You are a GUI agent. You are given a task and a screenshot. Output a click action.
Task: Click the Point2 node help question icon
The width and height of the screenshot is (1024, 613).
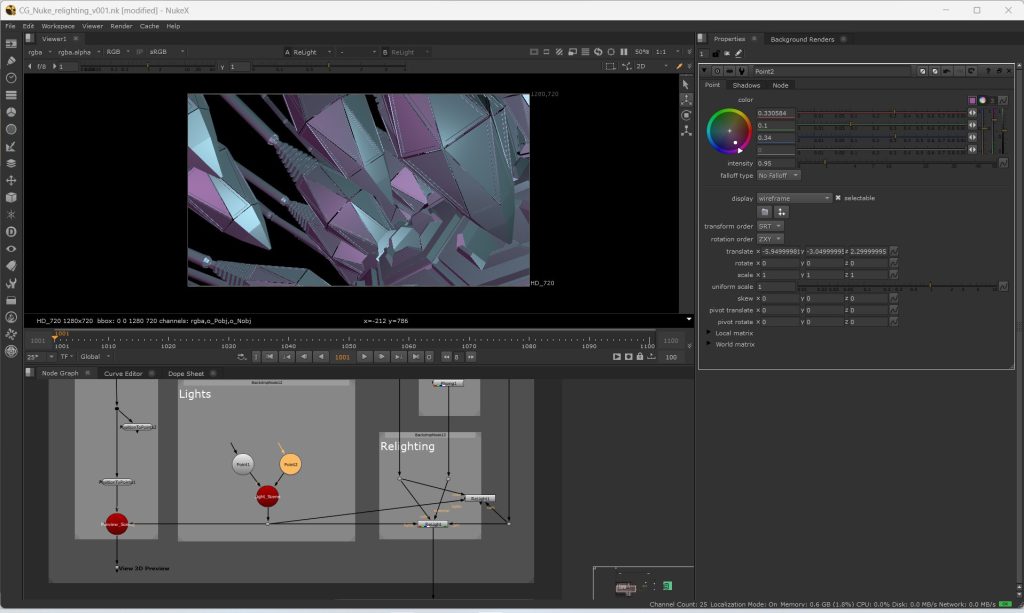[x=989, y=71]
